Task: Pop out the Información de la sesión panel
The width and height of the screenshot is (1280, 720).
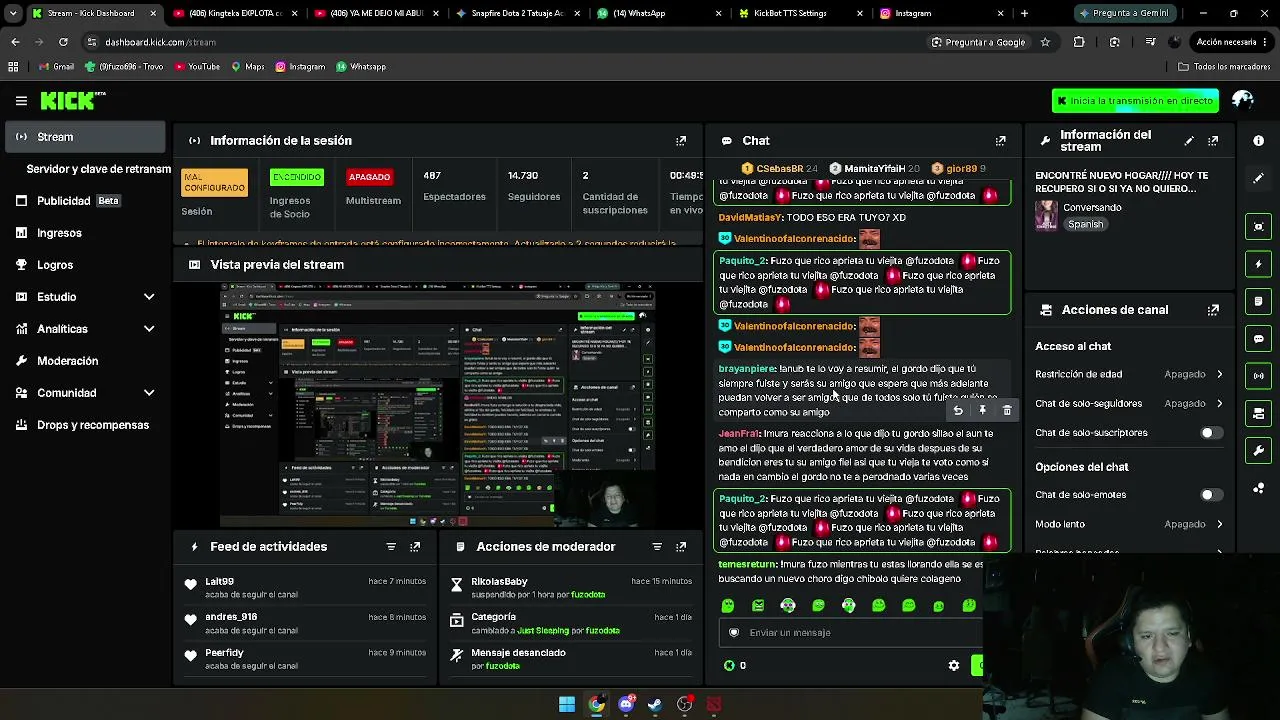Action: coord(681,141)
